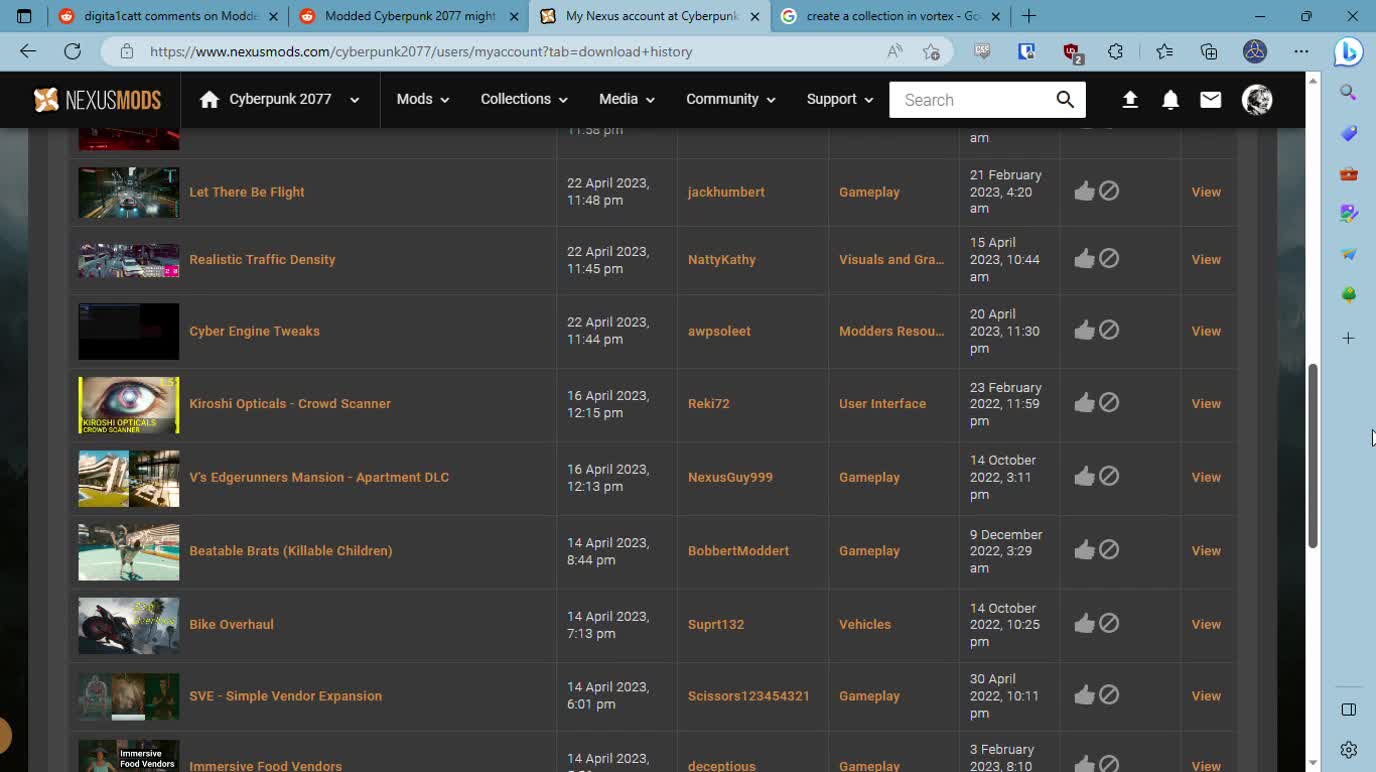Viewport: 1376px width, 772px height.
Task: Endorse the Bike Overhaul mod
Action: click(x=1084, y=624)
